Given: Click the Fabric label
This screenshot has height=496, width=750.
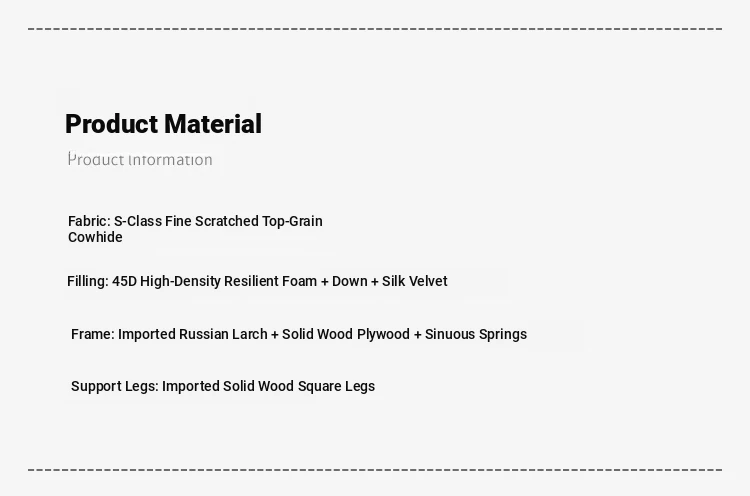Looking at the screenshot, I should 89,221.
